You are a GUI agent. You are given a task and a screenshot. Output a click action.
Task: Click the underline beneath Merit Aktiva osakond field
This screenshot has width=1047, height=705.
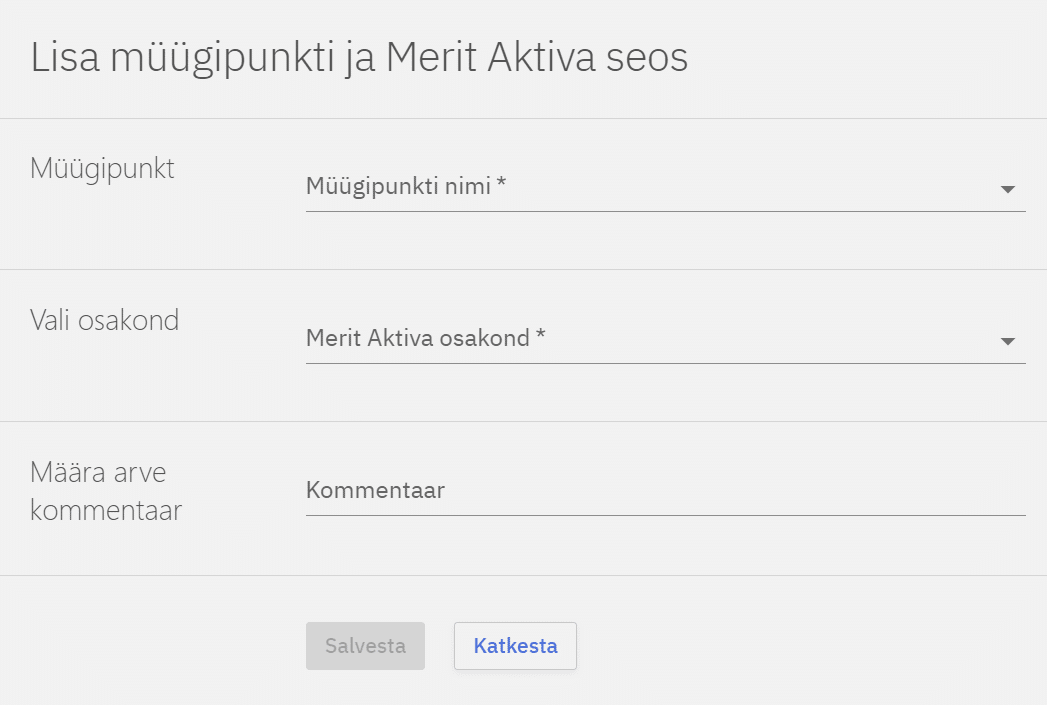pos(665,363)
